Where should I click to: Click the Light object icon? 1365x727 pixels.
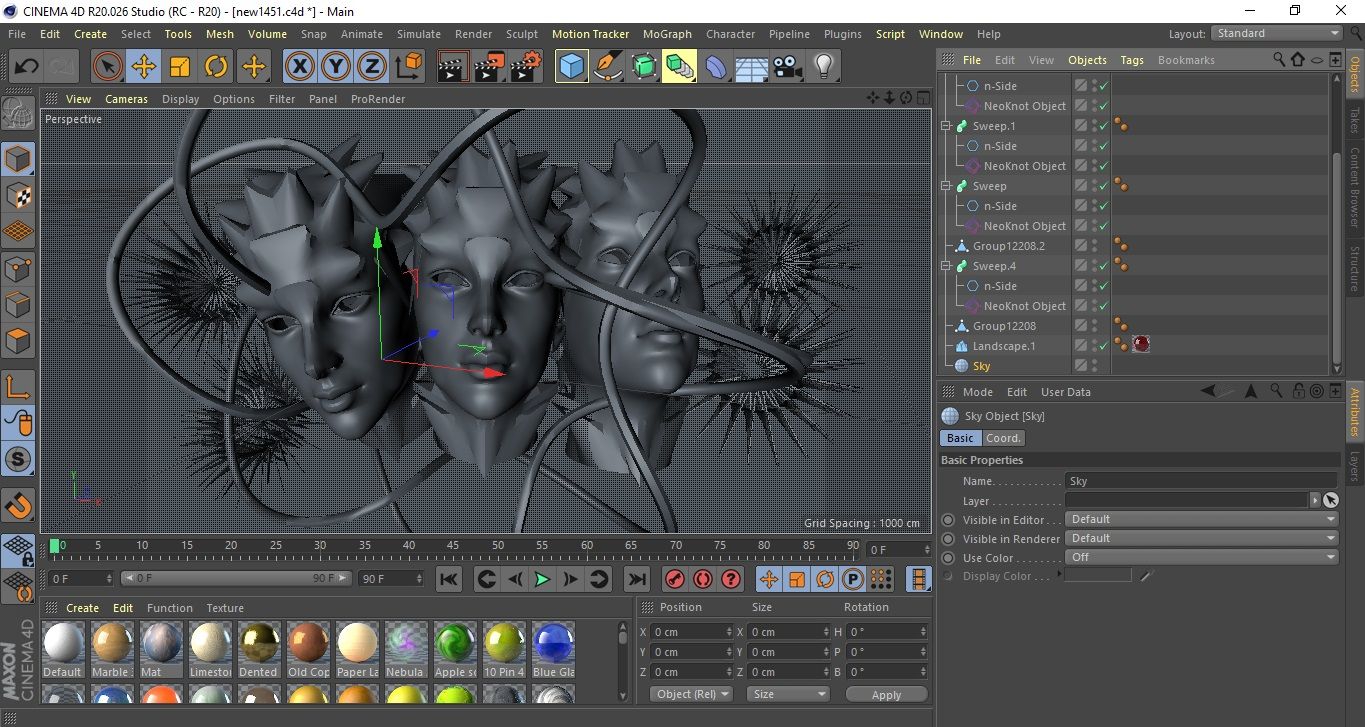[823, 67]
